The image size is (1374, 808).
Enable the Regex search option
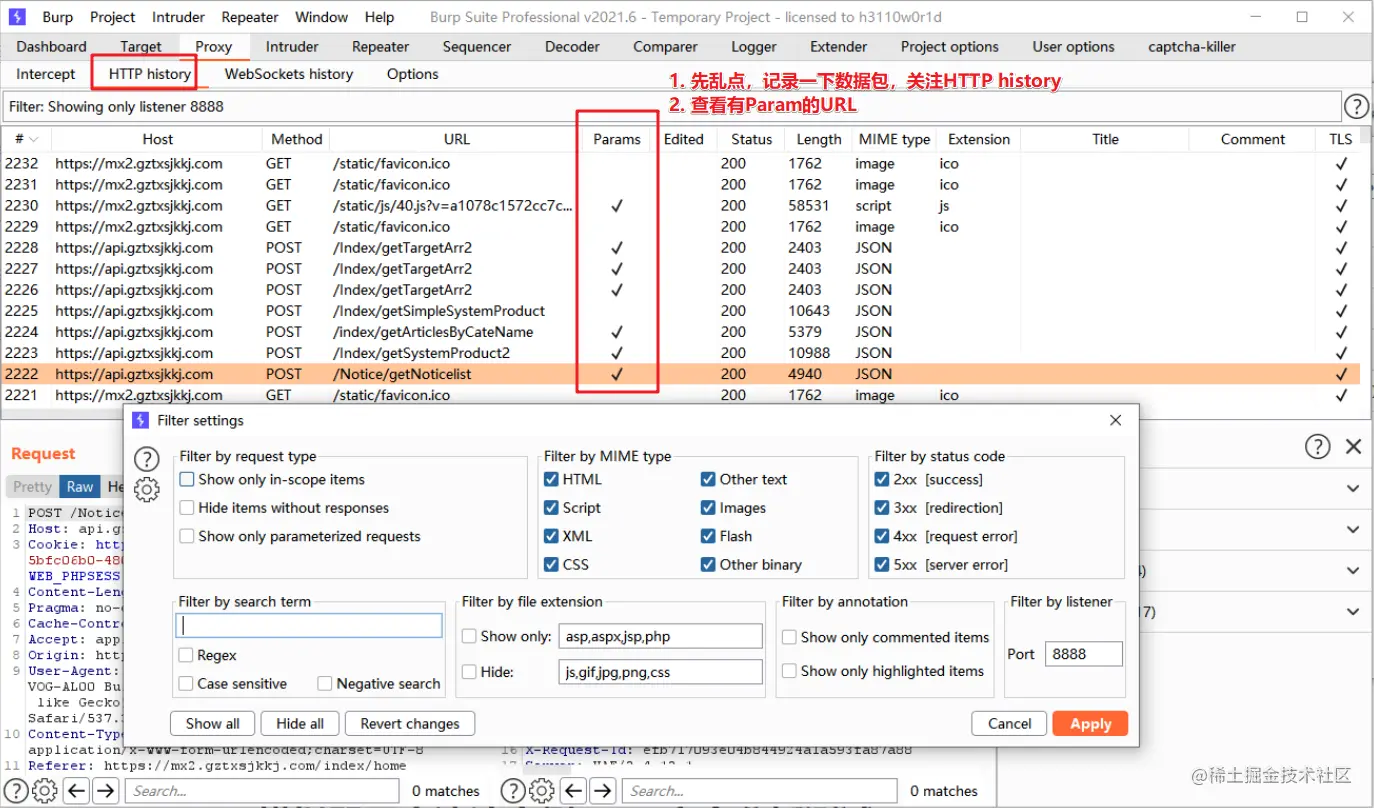coord(186,655)
